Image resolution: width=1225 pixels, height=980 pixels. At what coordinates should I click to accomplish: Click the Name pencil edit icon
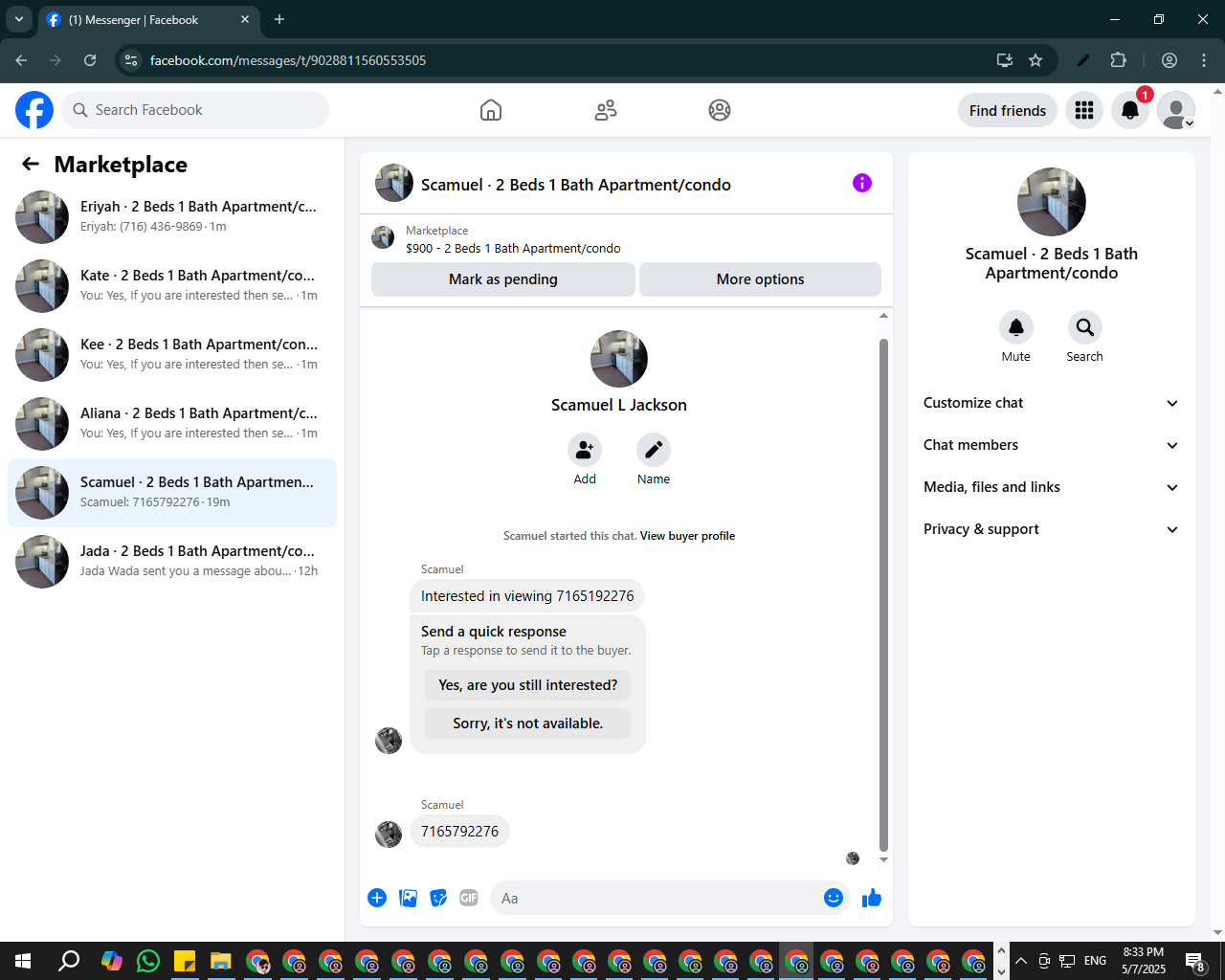[654, 450]
